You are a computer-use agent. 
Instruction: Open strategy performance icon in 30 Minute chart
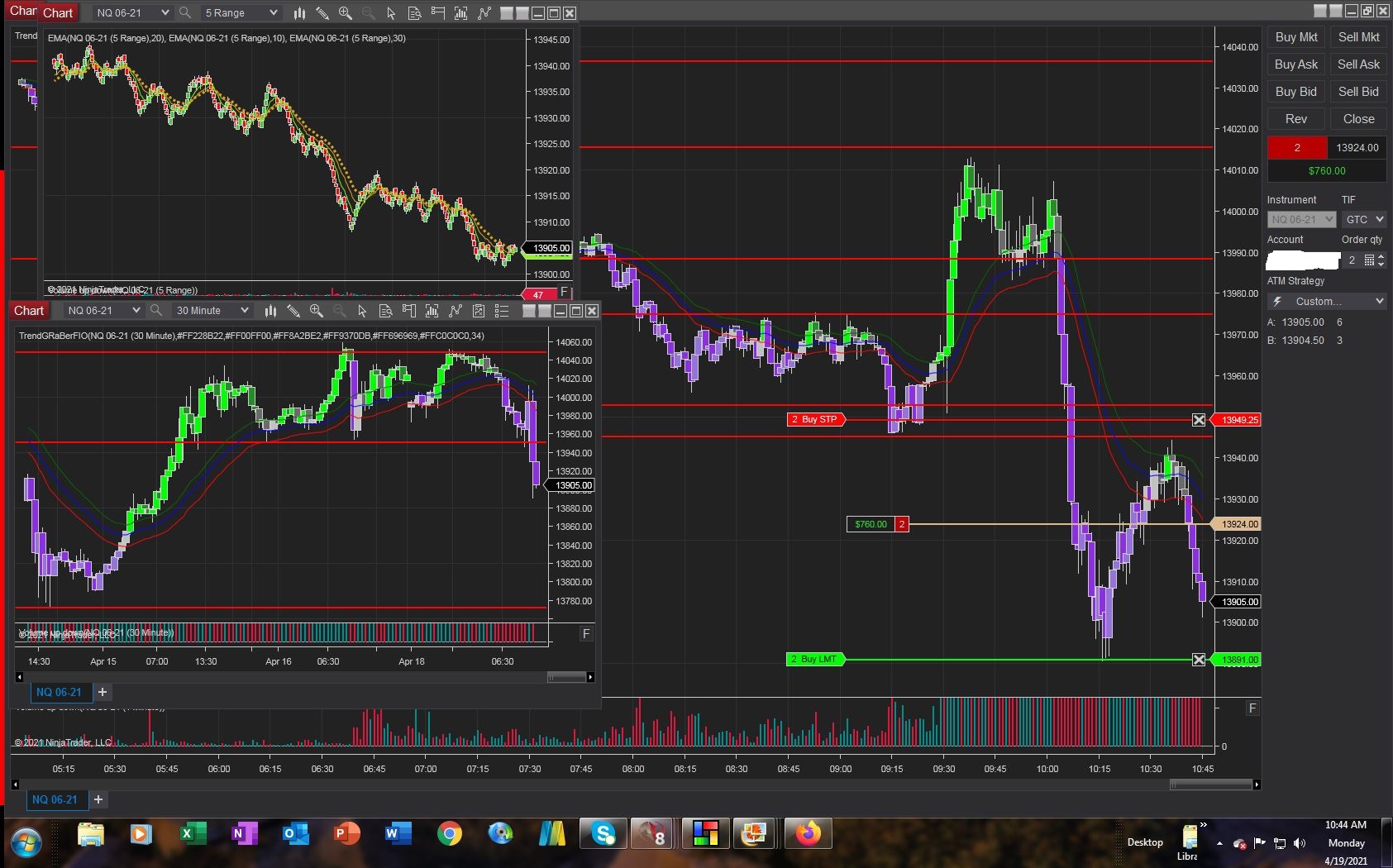coord(478,311)
